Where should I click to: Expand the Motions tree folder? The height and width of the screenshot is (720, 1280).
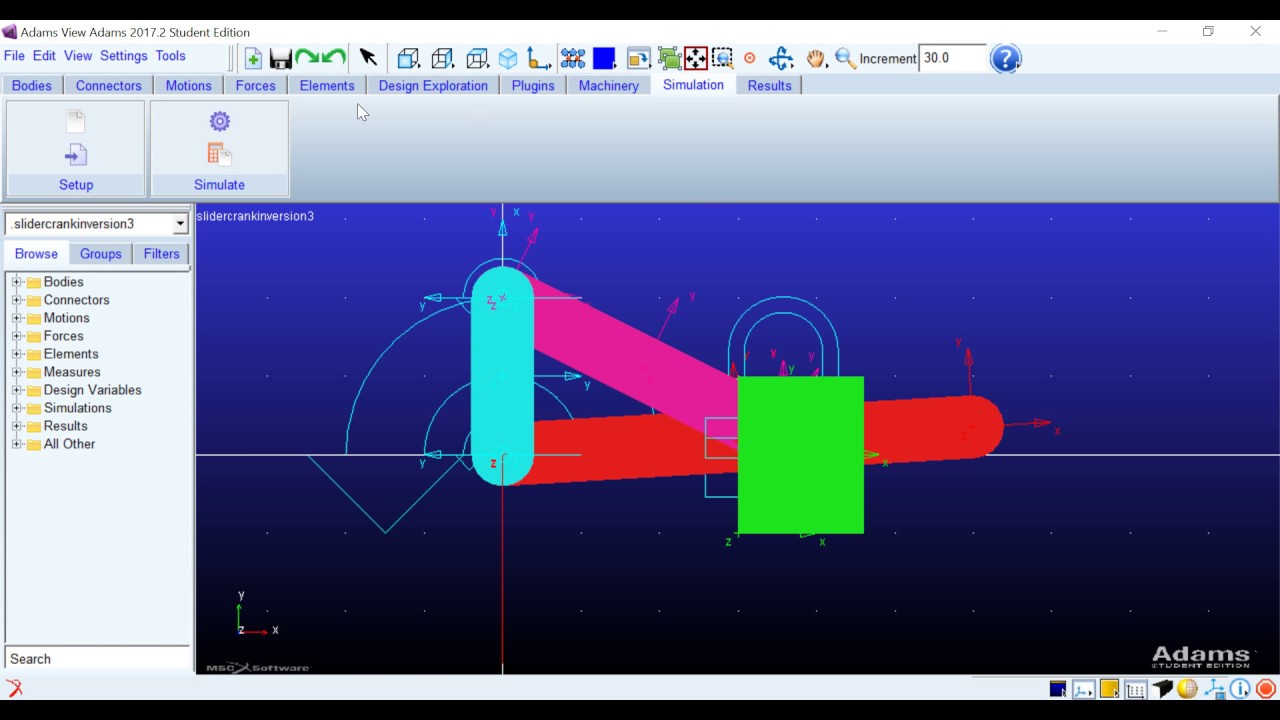point(16,318)
